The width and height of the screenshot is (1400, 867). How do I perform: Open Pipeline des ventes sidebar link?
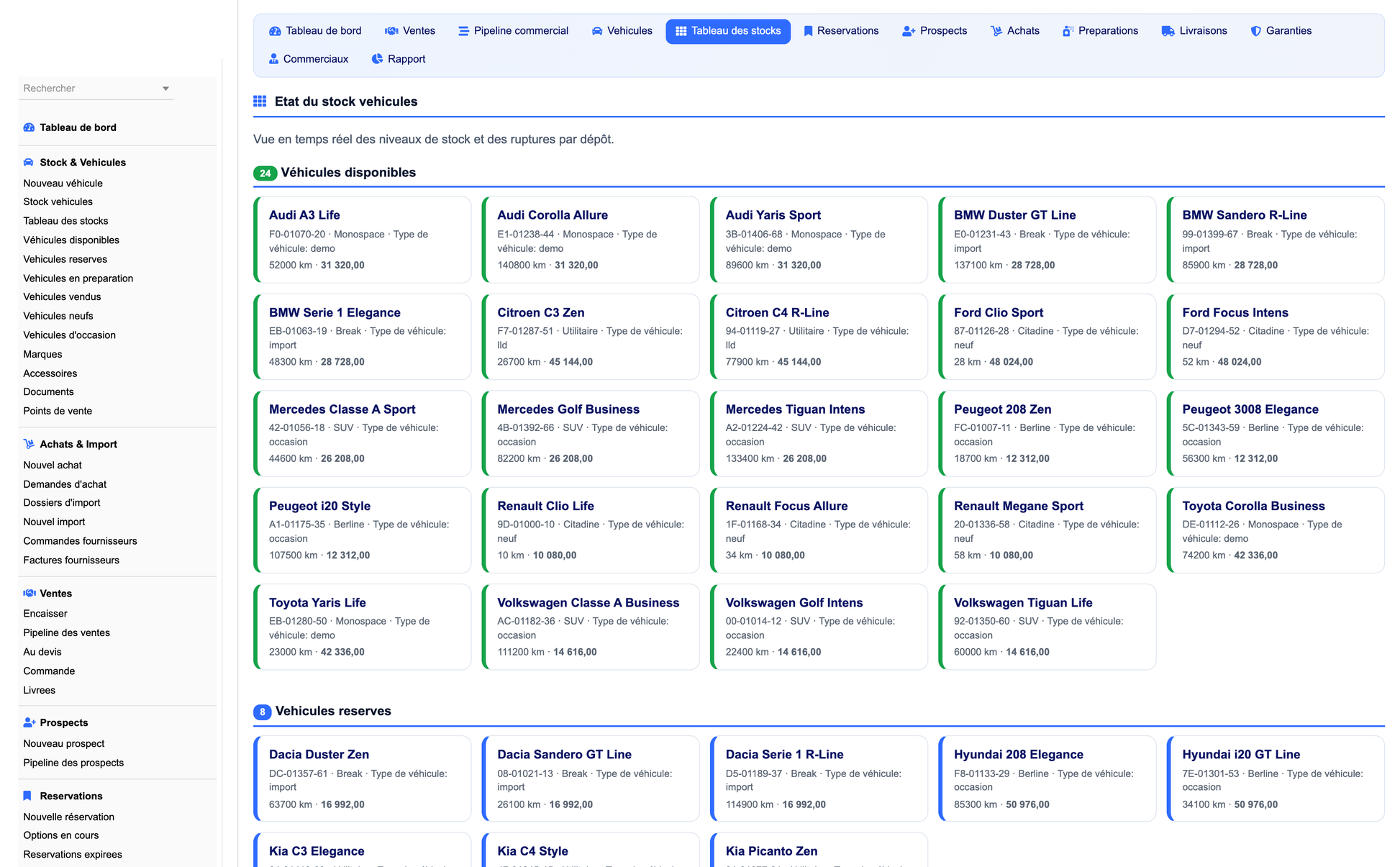[66, 633]
